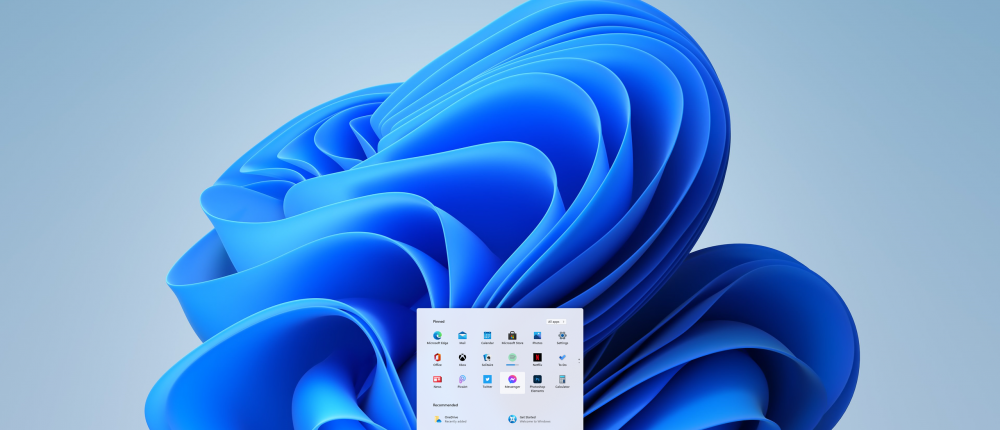
Task: Launch the Office app
Action: pos(437,359)
